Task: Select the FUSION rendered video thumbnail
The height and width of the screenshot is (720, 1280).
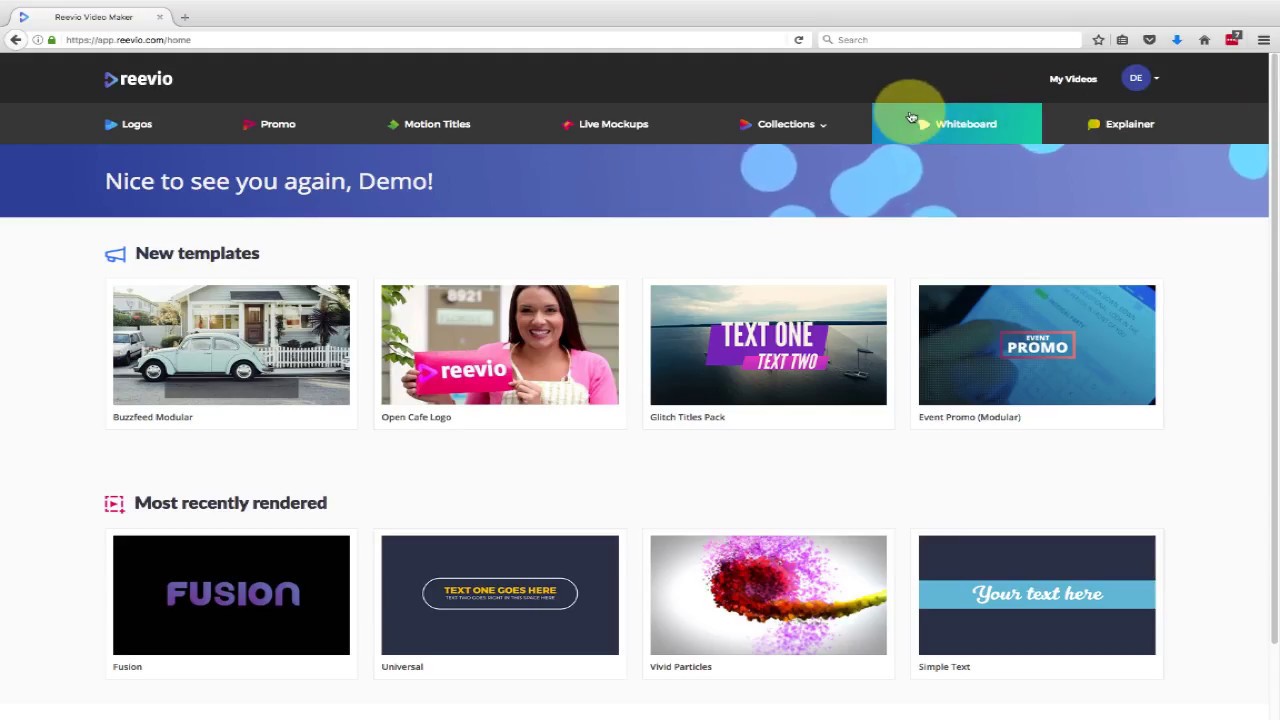Action: coord(231,595)
